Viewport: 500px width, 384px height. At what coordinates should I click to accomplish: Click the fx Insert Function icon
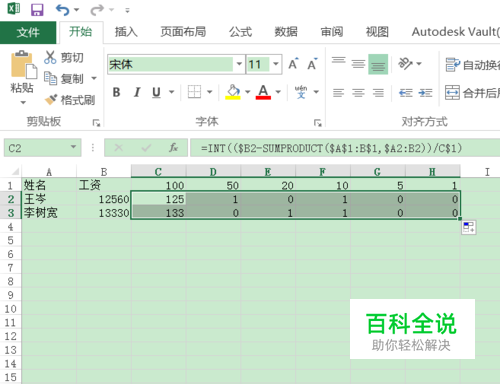pyautogui.click(x=173, y=147)
